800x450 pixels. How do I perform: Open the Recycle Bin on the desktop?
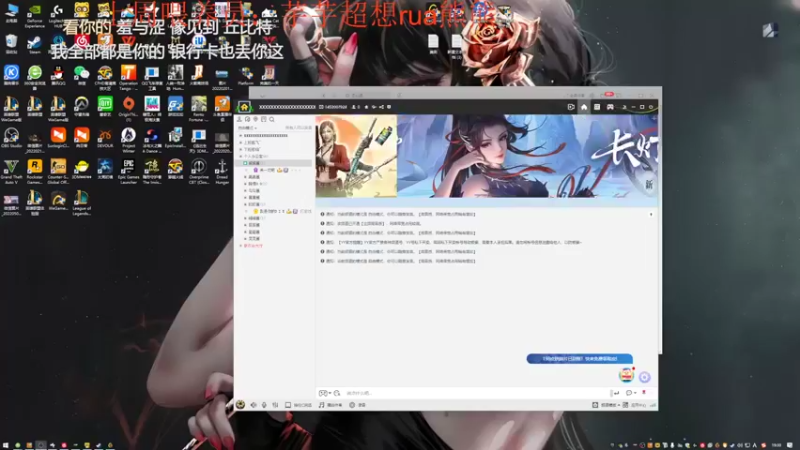11,45
